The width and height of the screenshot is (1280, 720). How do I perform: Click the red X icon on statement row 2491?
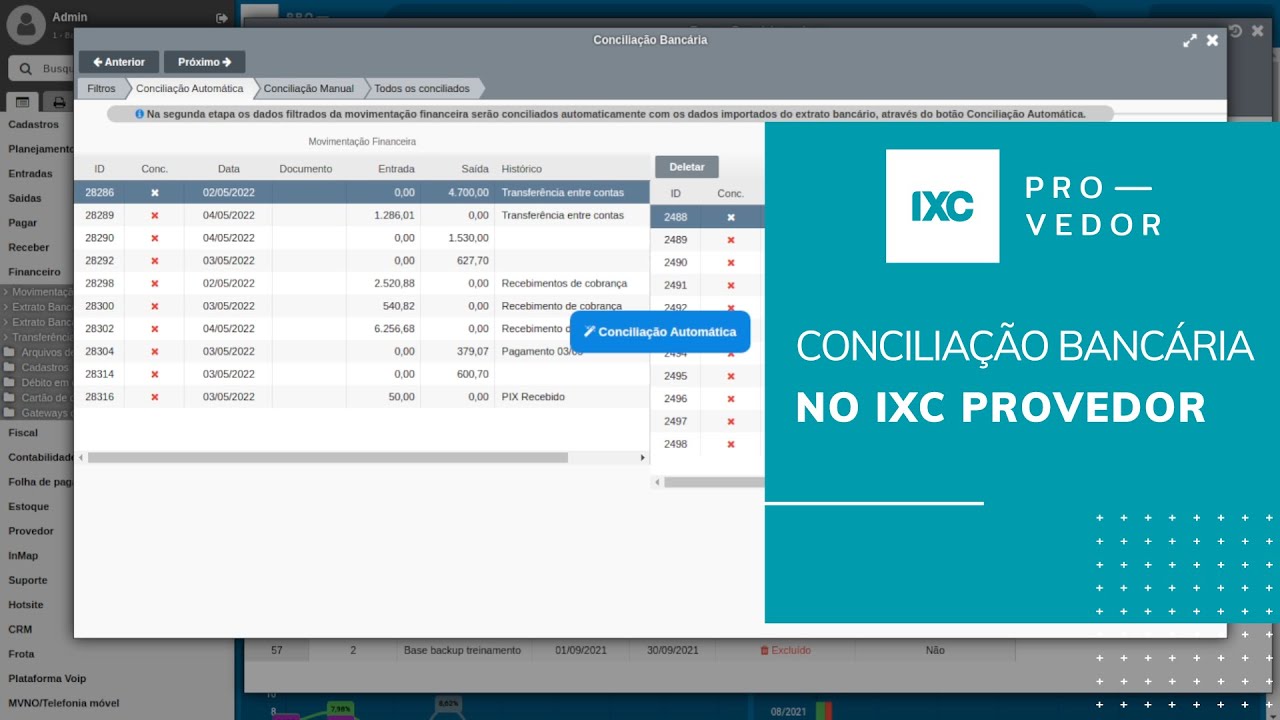730,285
